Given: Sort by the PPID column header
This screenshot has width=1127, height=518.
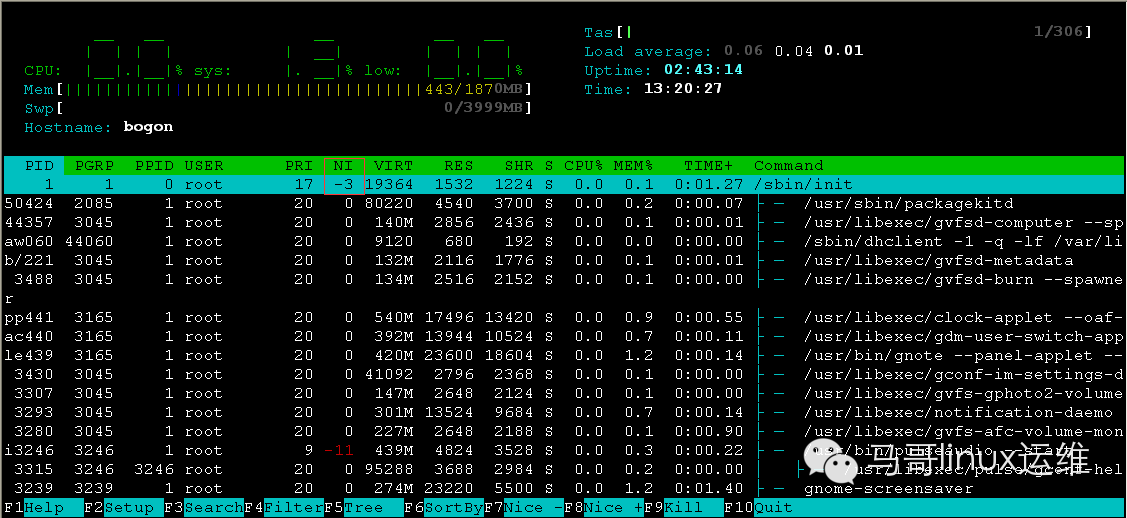Looking at the screenshot, I should pyautogui.click(x=155, y=165).
